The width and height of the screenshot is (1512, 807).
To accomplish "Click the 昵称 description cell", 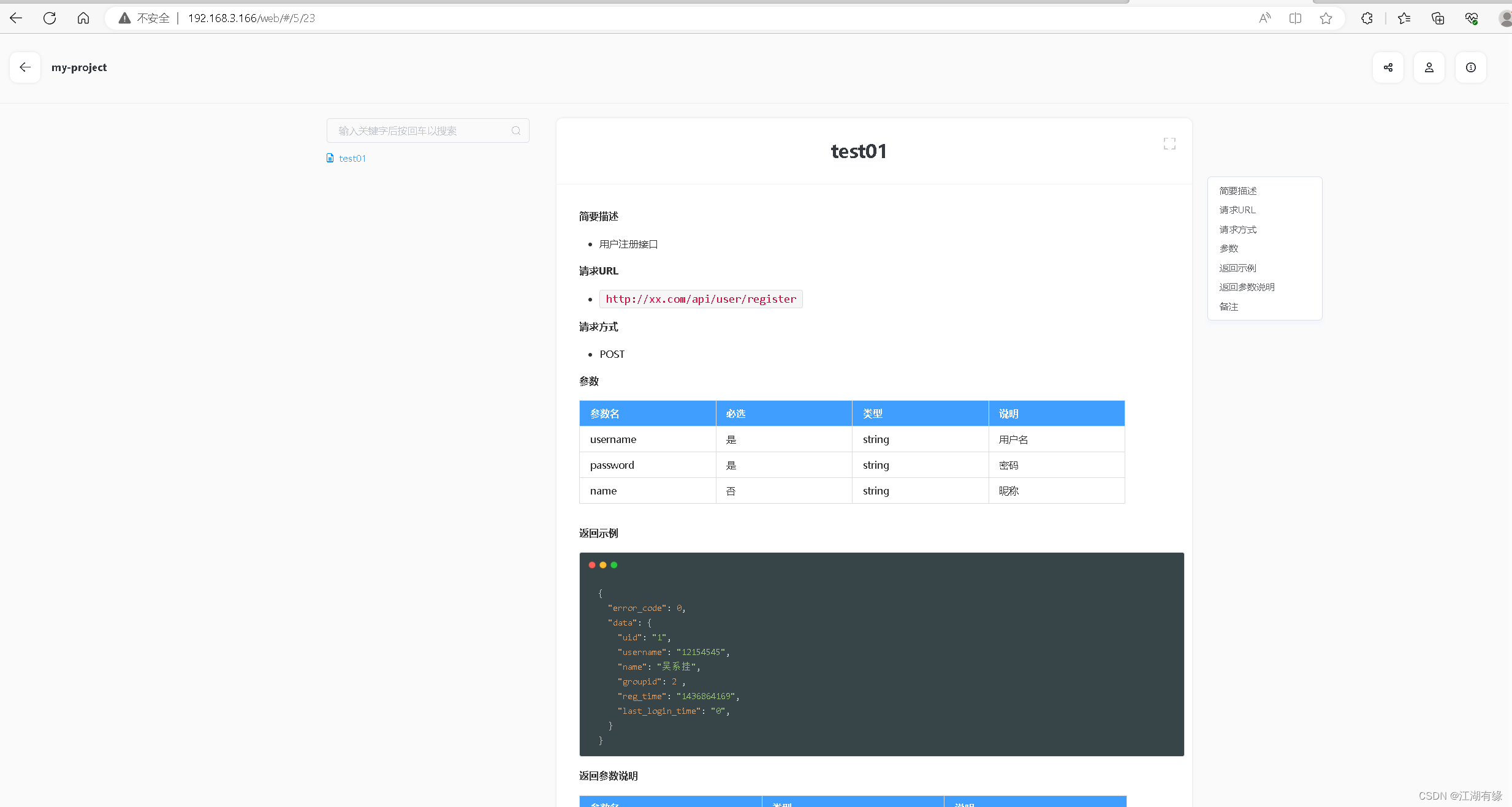I will pyautogui.click(x=1057, y=491).
